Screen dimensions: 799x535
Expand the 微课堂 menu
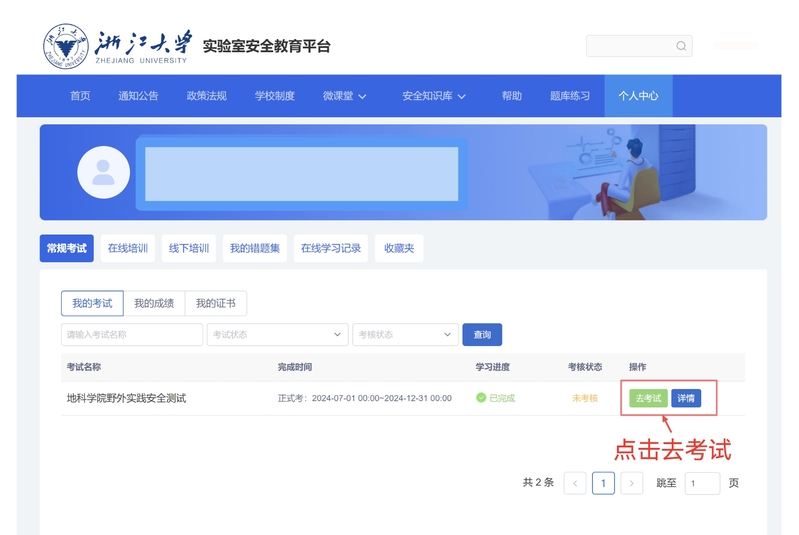tap(344, 96)
